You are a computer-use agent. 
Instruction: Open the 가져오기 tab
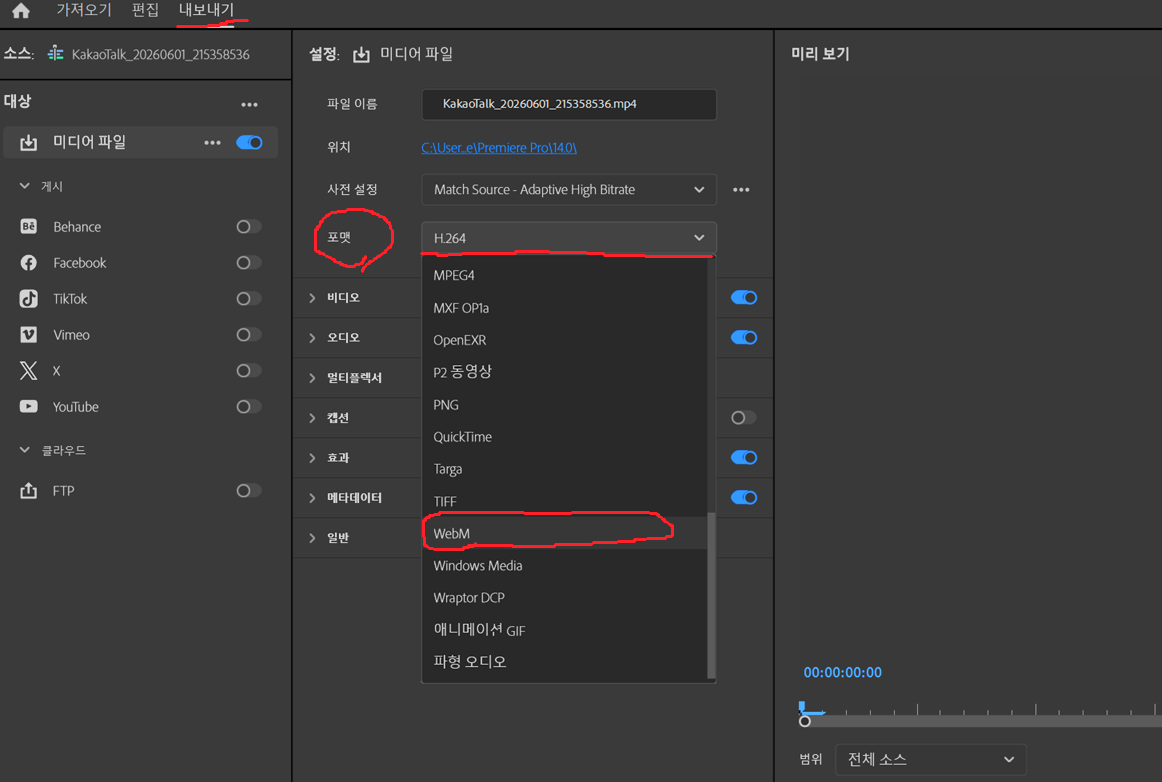tap(84, 10)
